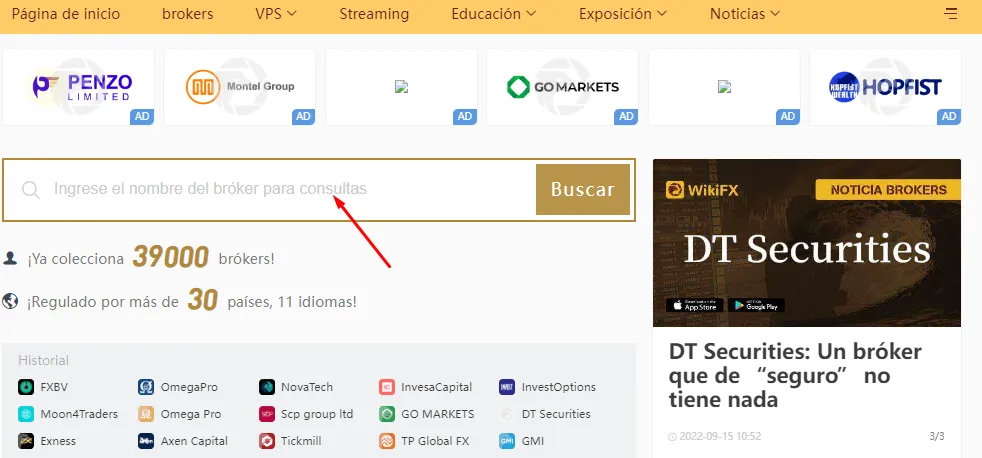Click the NOTICIA BROKERS label on banner
The width and height of the screenshot is (982, 458).
pyautogui.click(x=889, y=190)
